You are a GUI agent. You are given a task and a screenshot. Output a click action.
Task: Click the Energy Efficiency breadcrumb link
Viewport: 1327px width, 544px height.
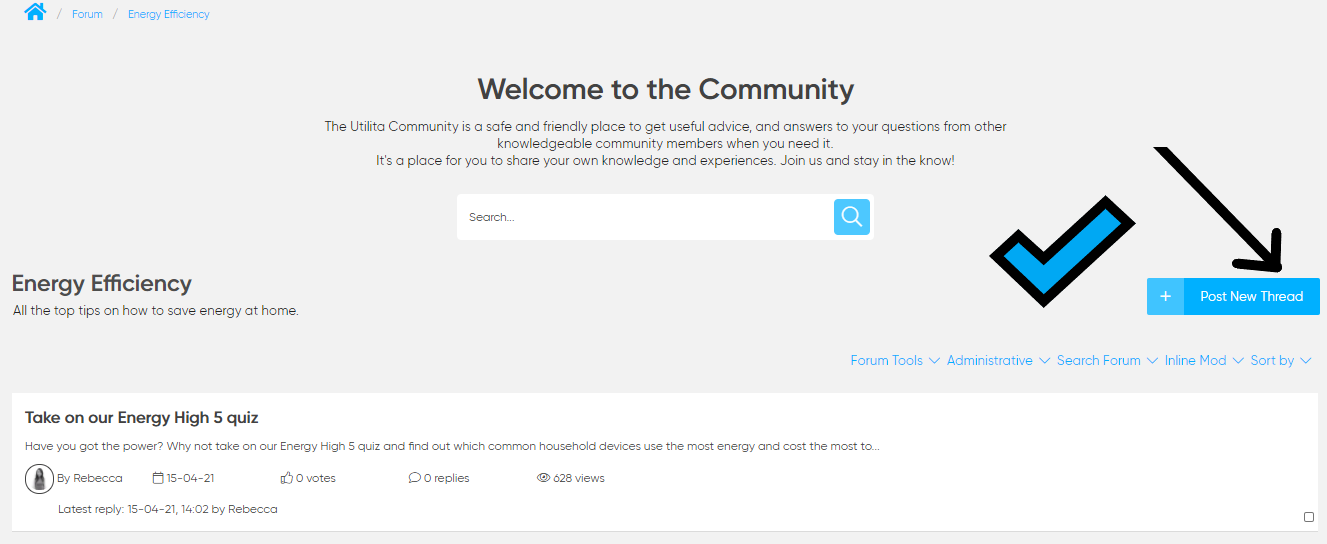click(x=168, y=15)
